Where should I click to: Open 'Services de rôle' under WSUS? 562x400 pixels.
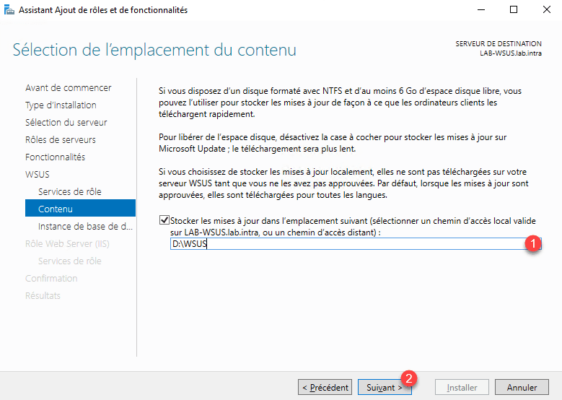point(70,192)
